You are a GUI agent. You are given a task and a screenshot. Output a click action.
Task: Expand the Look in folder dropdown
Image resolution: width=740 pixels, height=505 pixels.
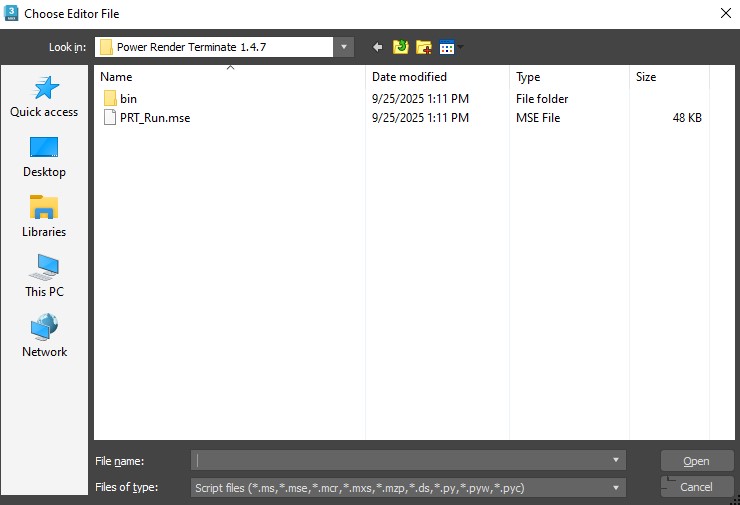(x=344, y=47)
